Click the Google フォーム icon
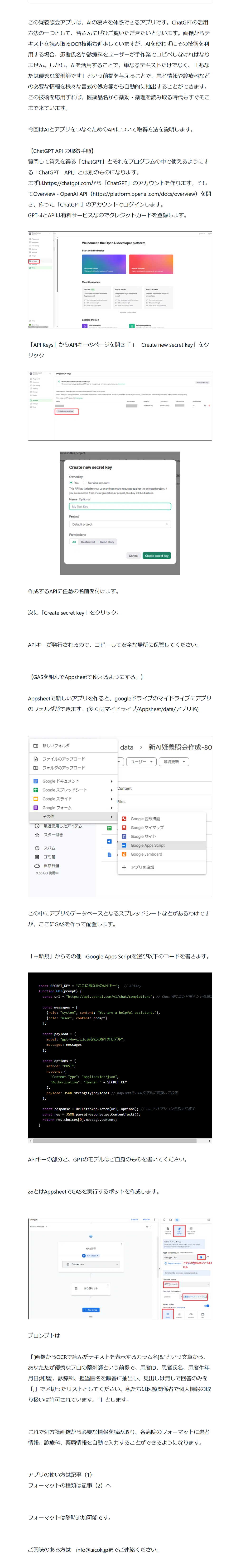This screenshot has height=1568, width=231. click(36, 808)
